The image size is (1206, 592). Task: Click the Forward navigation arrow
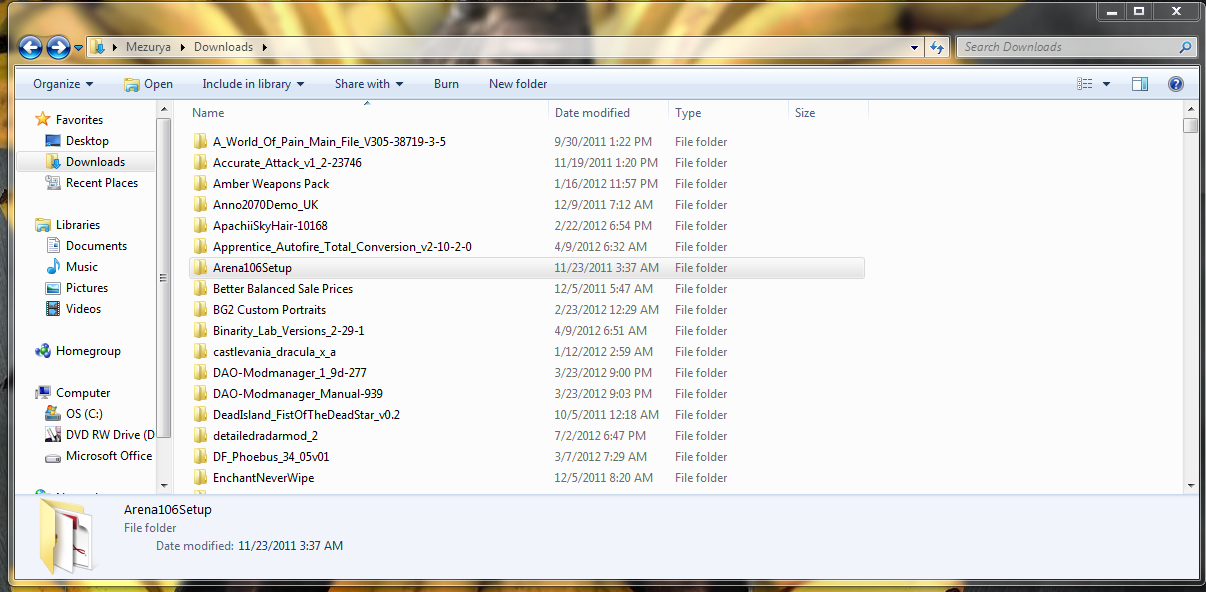[58, 47]
